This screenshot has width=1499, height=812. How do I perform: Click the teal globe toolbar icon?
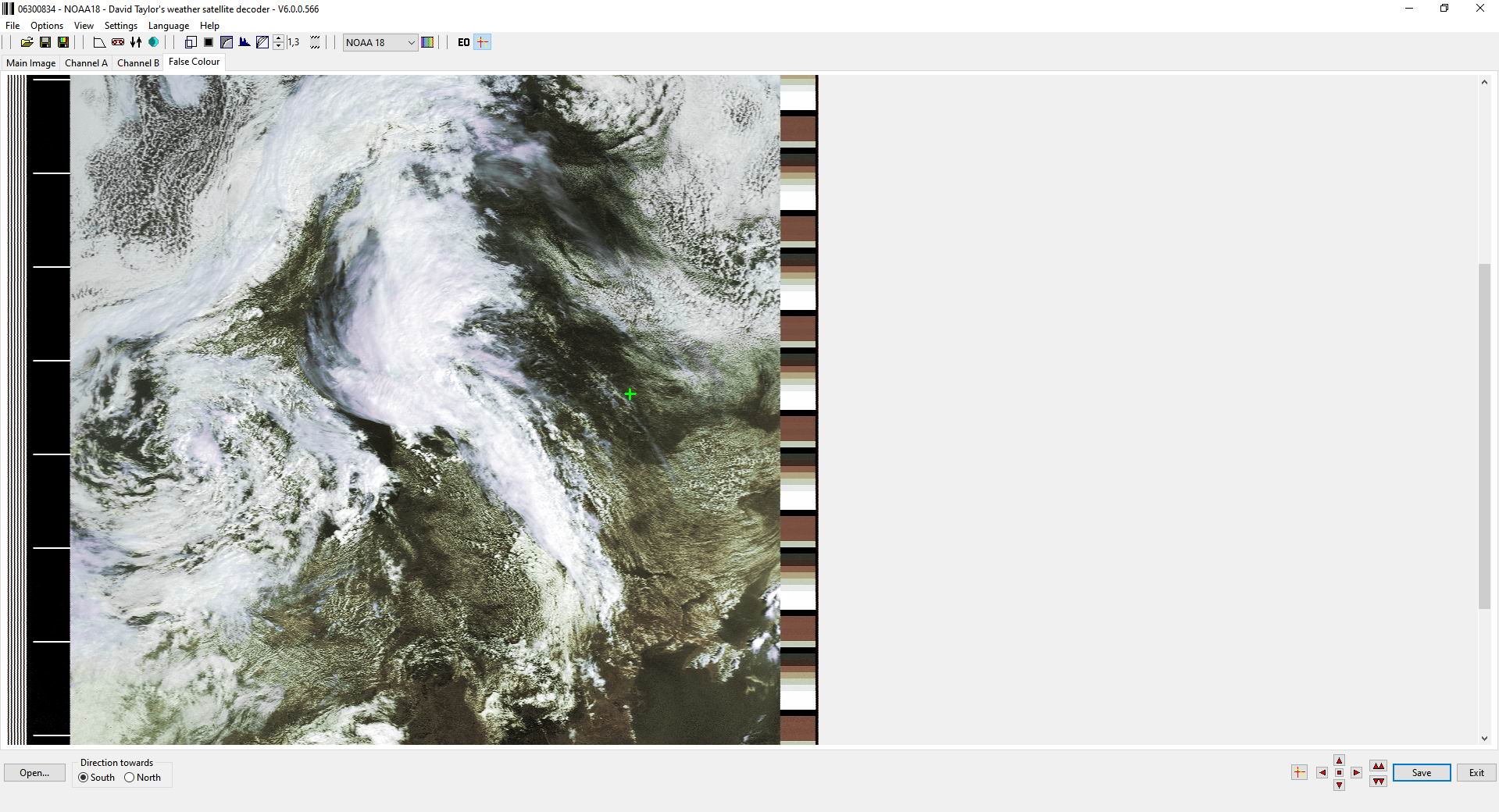pos(154,42)
